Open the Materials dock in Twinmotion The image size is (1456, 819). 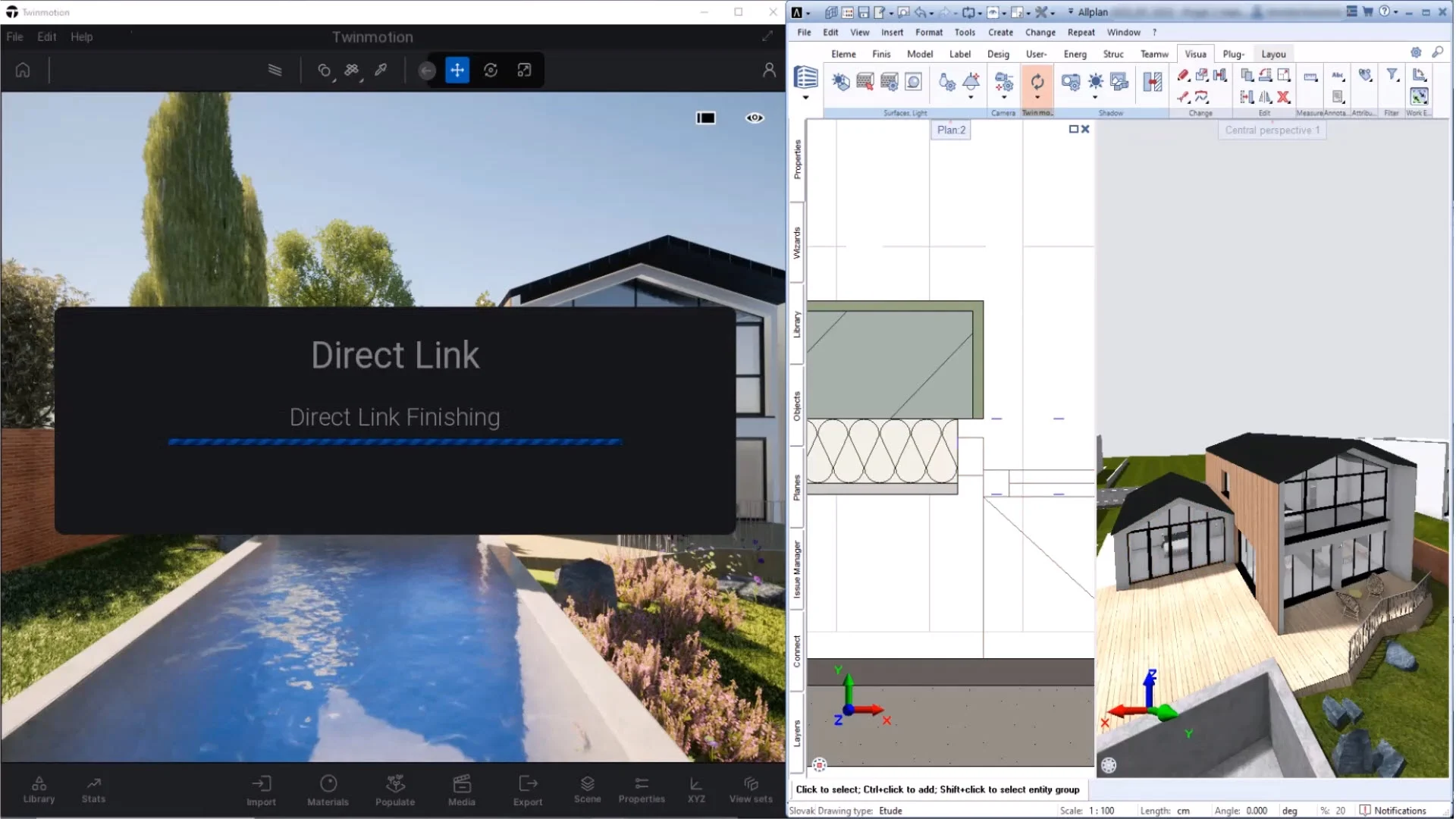(x=328, y=791)
